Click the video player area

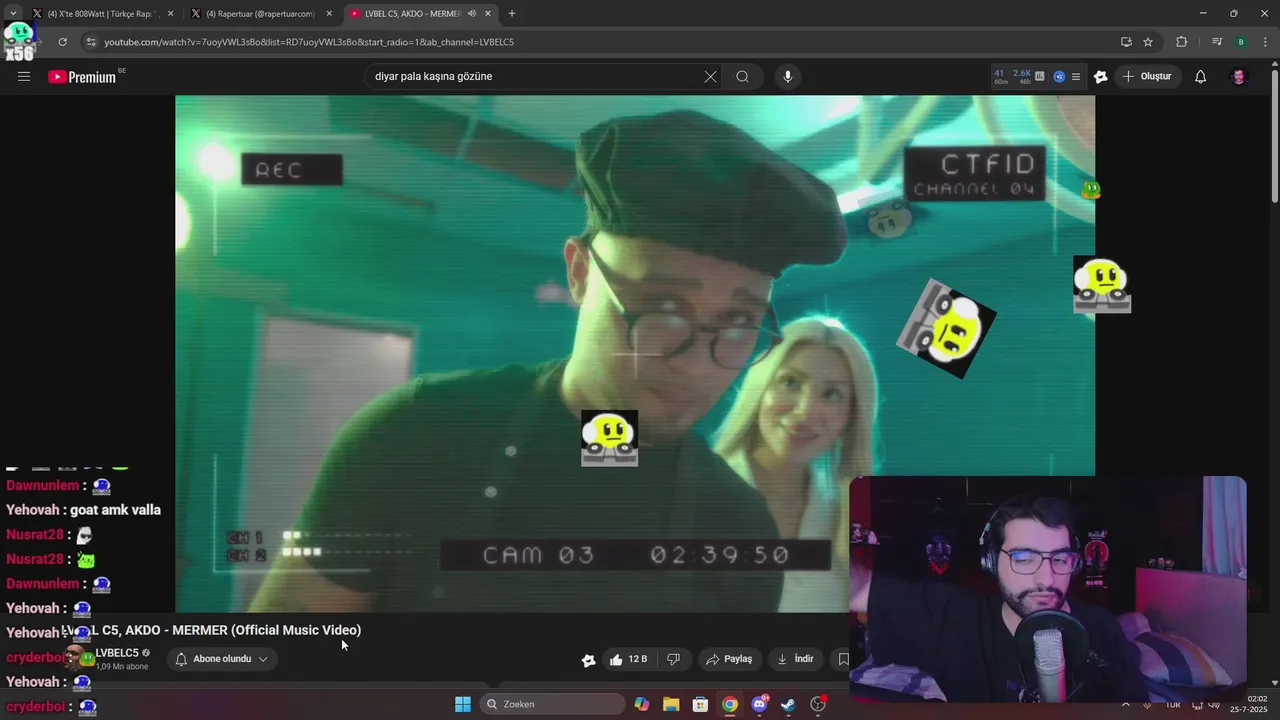[x=635, y=353]
